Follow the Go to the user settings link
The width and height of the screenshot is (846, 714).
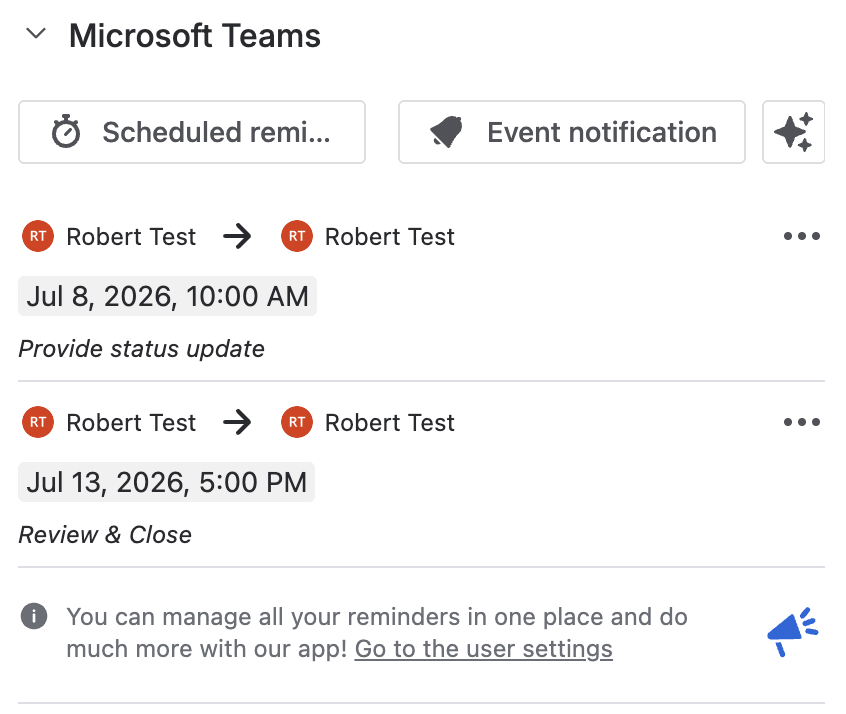(x=483, y=649)
